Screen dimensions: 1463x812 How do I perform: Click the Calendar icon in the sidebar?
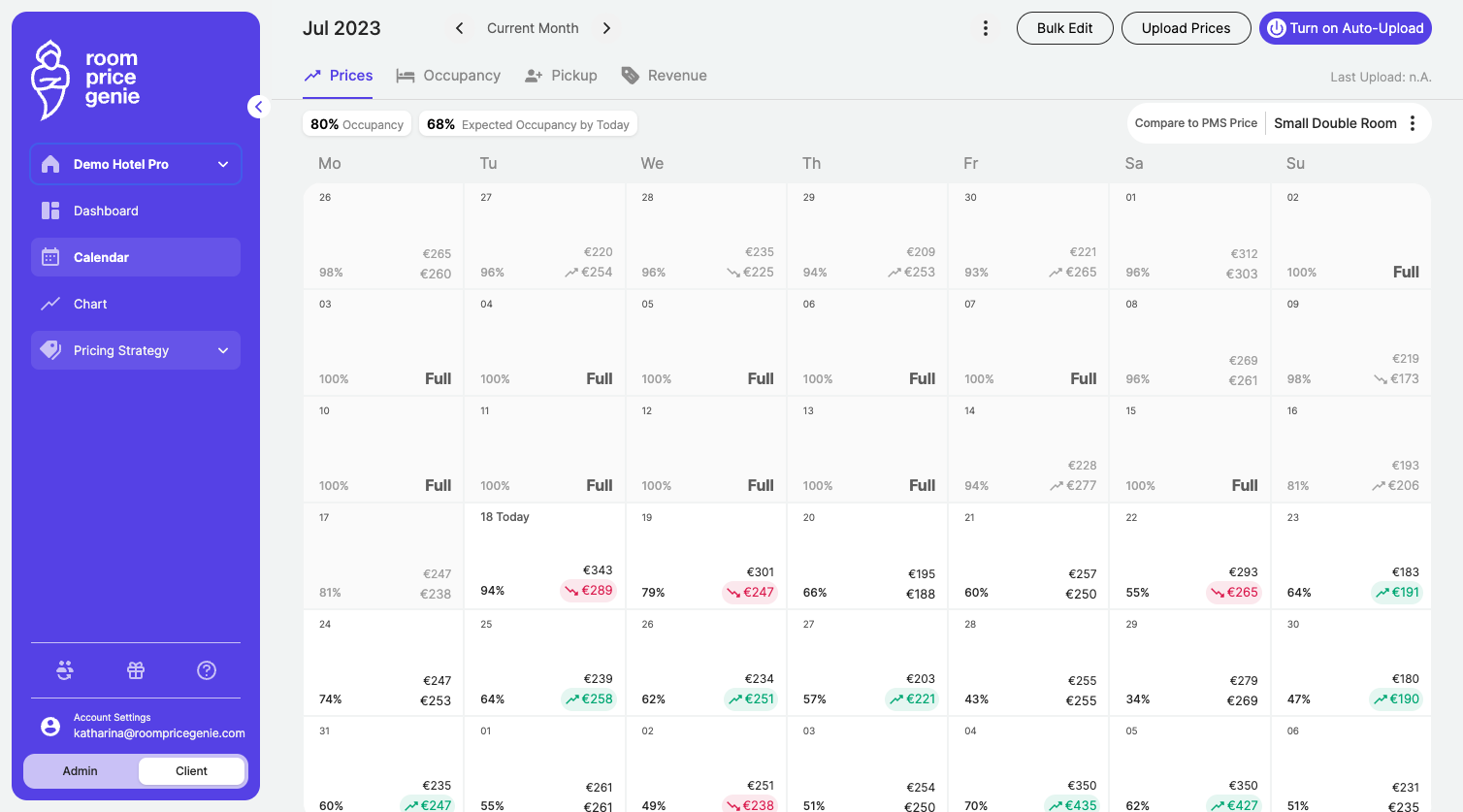[50, 257]
